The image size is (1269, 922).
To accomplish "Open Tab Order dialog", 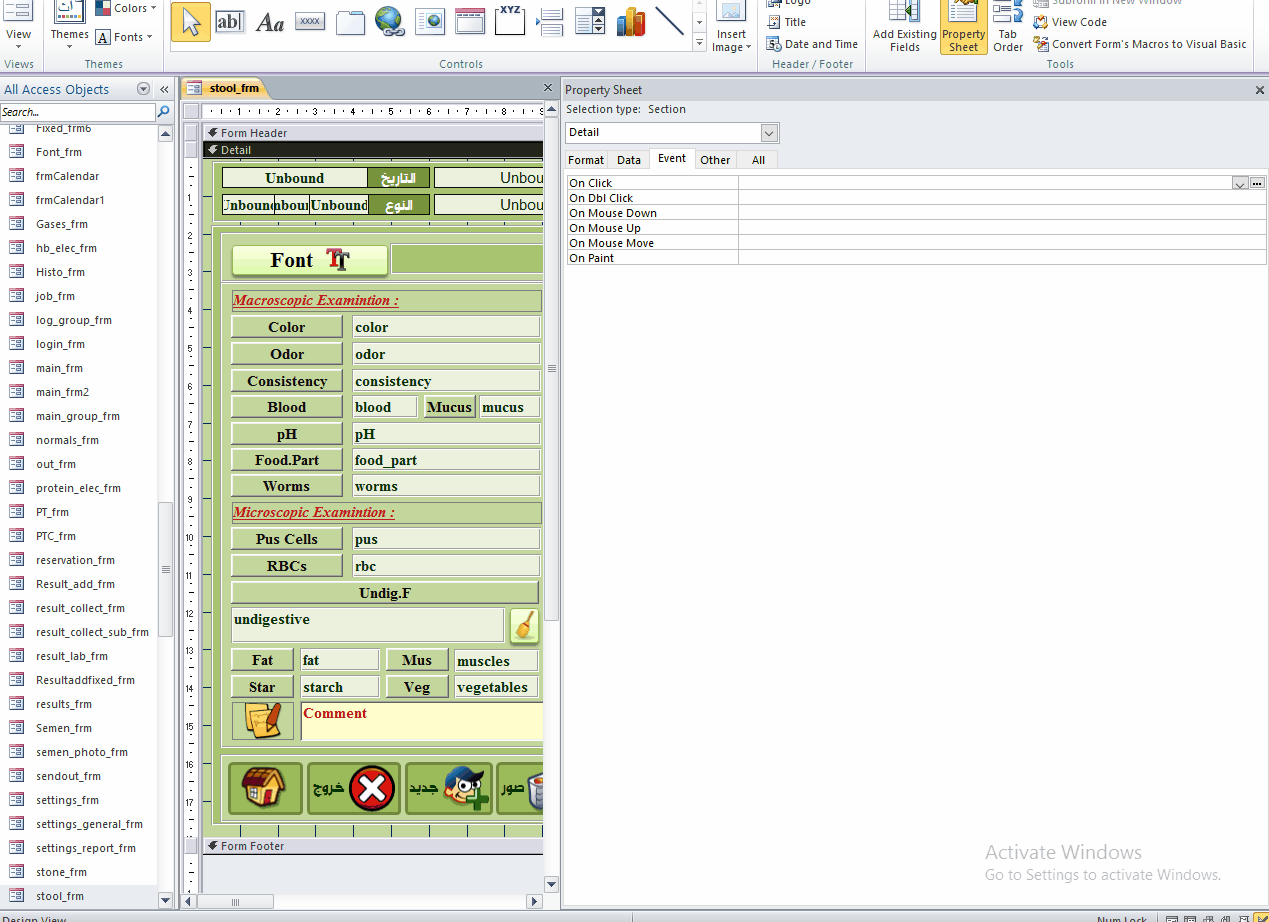I will click(1008, 27).
